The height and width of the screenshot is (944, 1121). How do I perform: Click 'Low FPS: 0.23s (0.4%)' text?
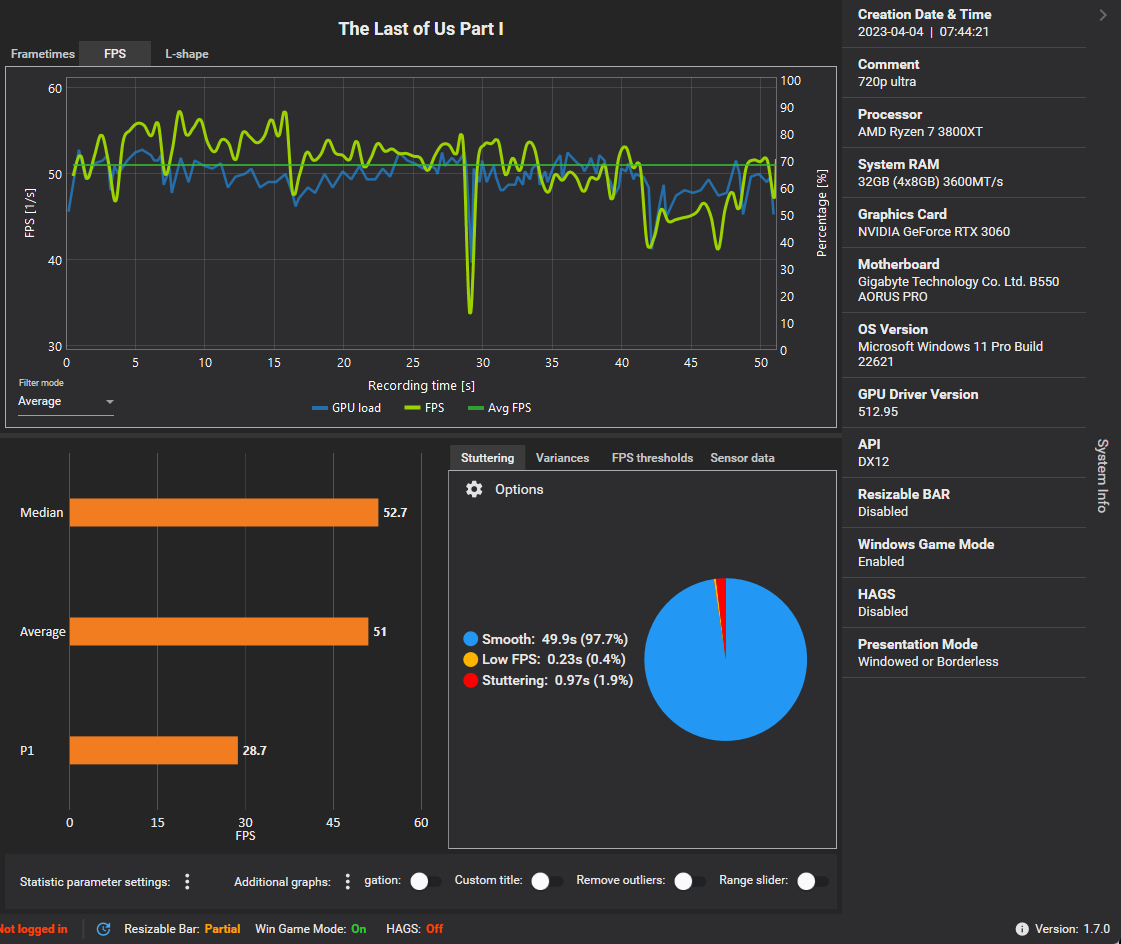pyautogui.click(x=553, y=659)
